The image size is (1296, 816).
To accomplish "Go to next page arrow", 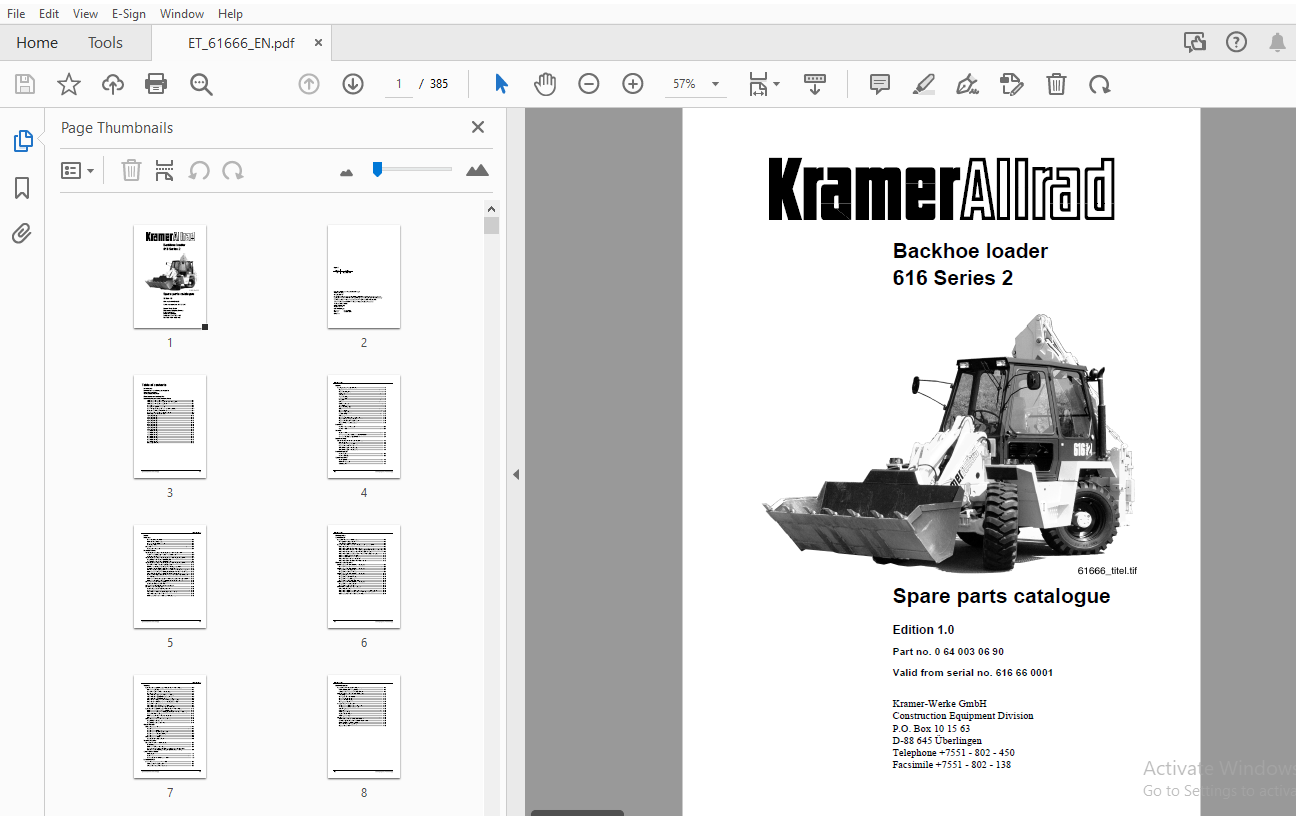I will [353, 84].
